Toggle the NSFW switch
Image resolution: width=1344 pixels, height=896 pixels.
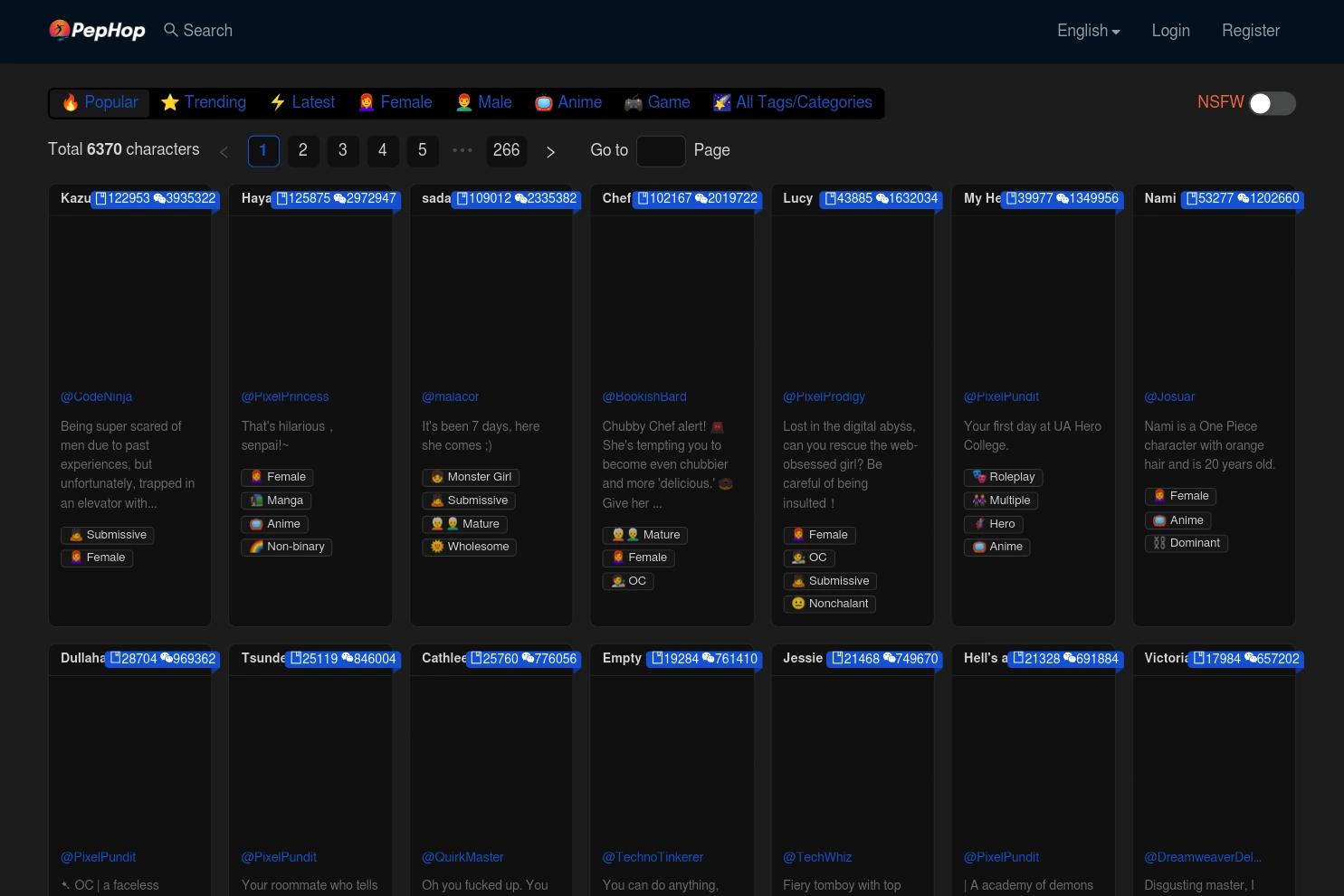1272,103
